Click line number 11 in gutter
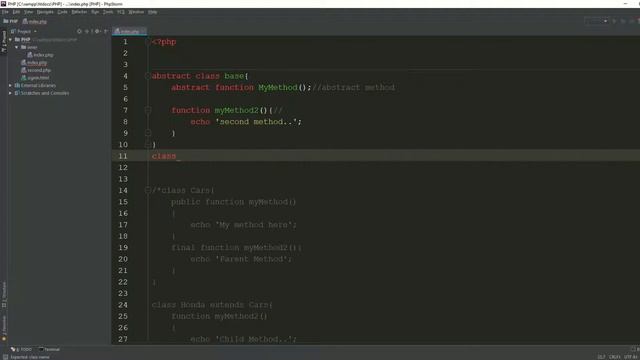Screen dimensions: 640x360 click(x=123, y=156)
